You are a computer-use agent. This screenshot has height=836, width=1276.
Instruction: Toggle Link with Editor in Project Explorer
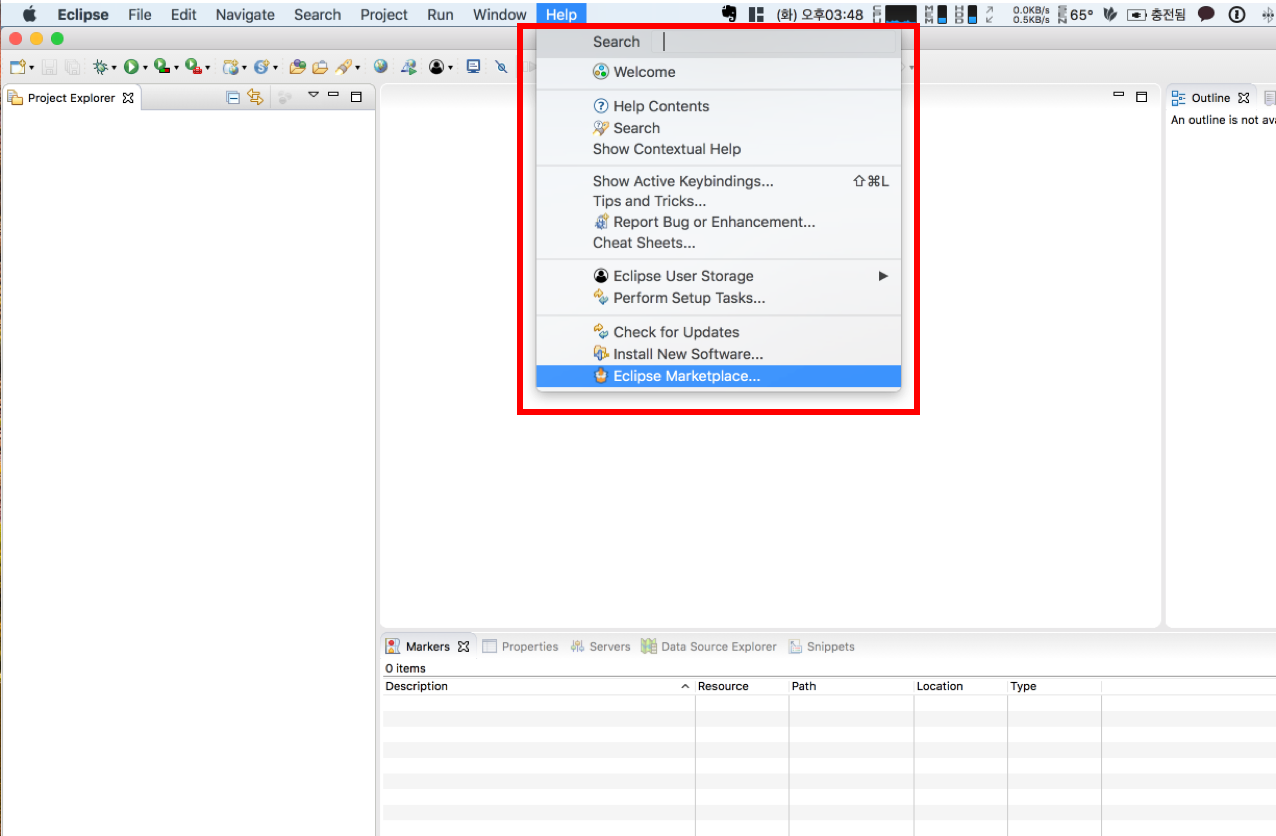pyautogui.click(x=255, y=97)
